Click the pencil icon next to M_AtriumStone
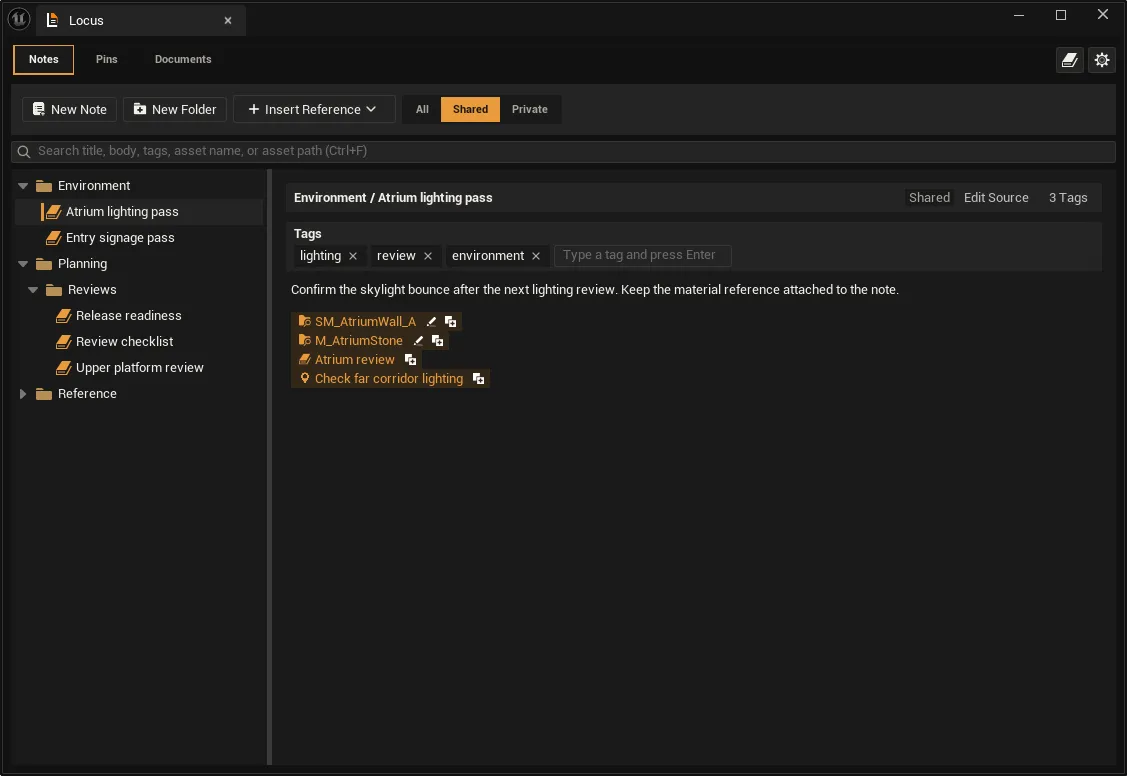1127x776 pixels. (418, 341)
